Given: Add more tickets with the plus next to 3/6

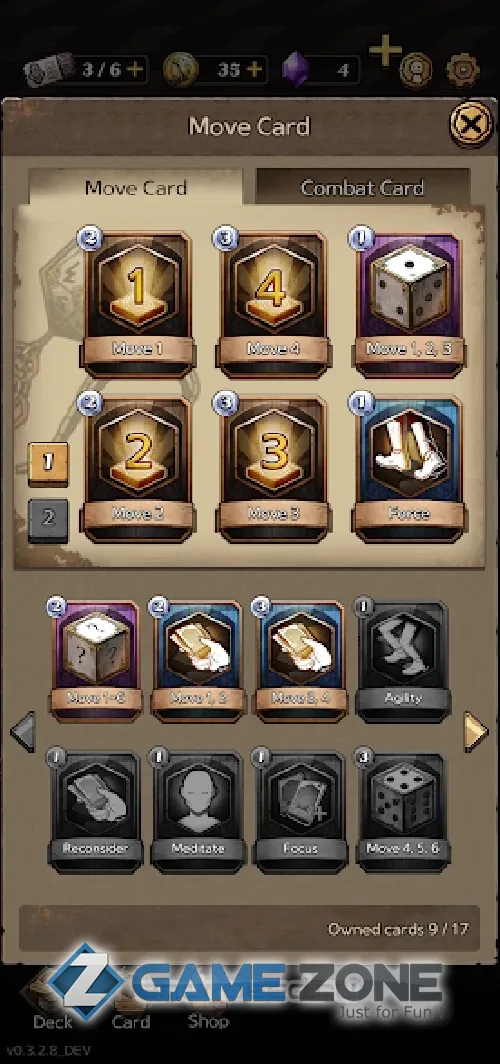Looking at the screenshot, I should coord(136,69).
